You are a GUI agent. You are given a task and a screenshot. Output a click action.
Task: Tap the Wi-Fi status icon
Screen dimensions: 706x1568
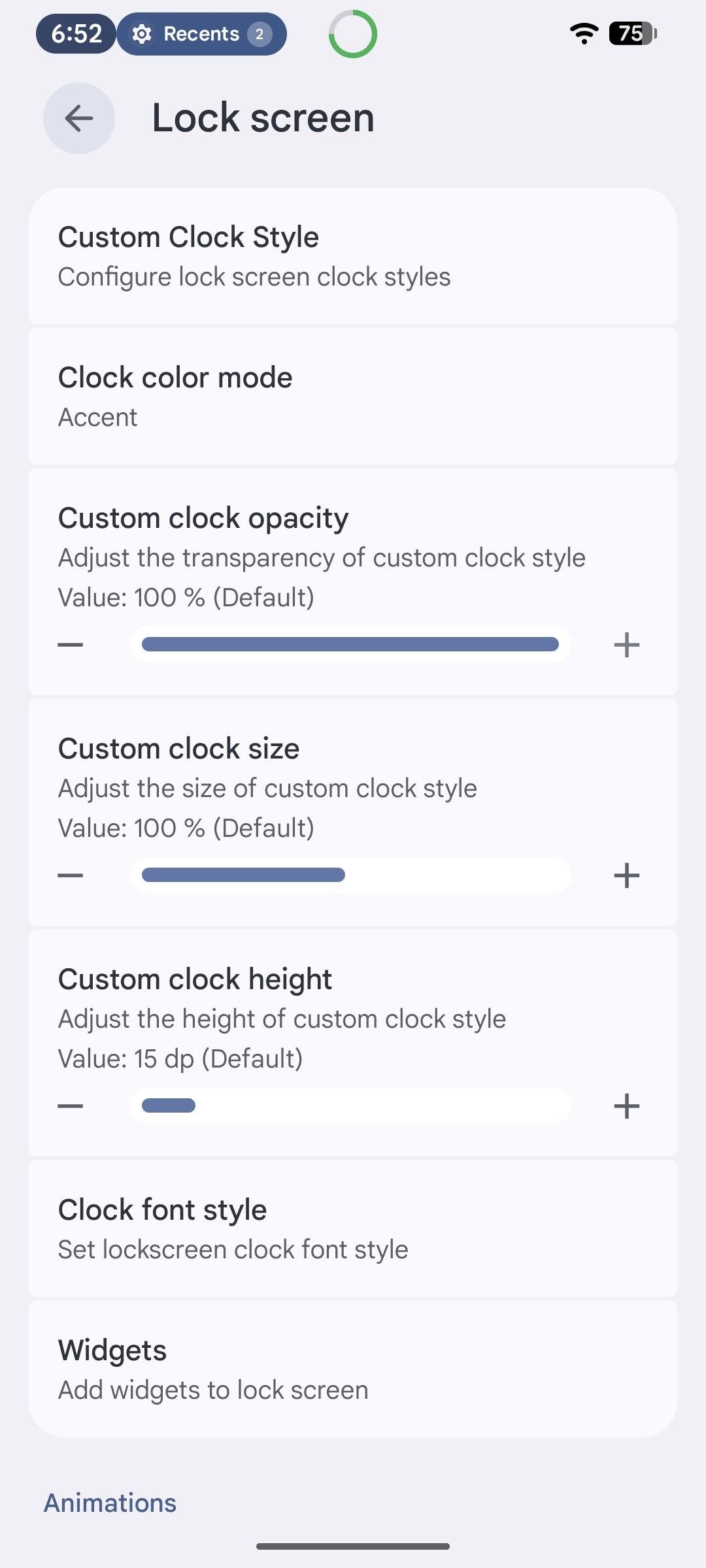(x=584, y=33)
